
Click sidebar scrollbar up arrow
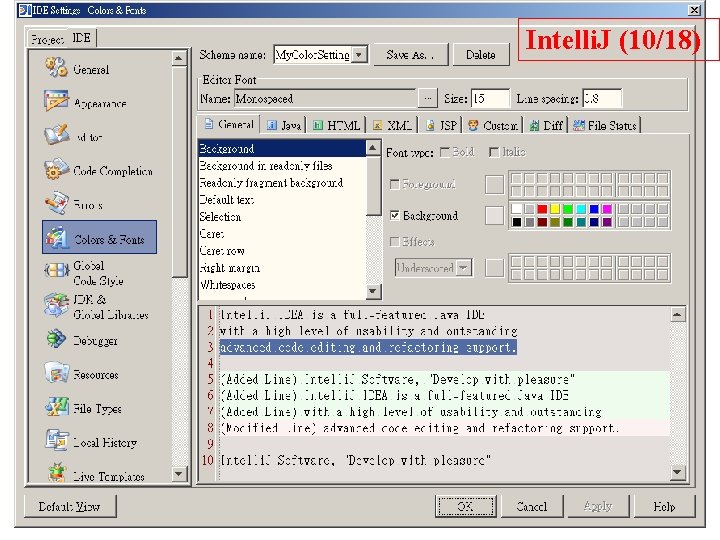coord(179,58)
